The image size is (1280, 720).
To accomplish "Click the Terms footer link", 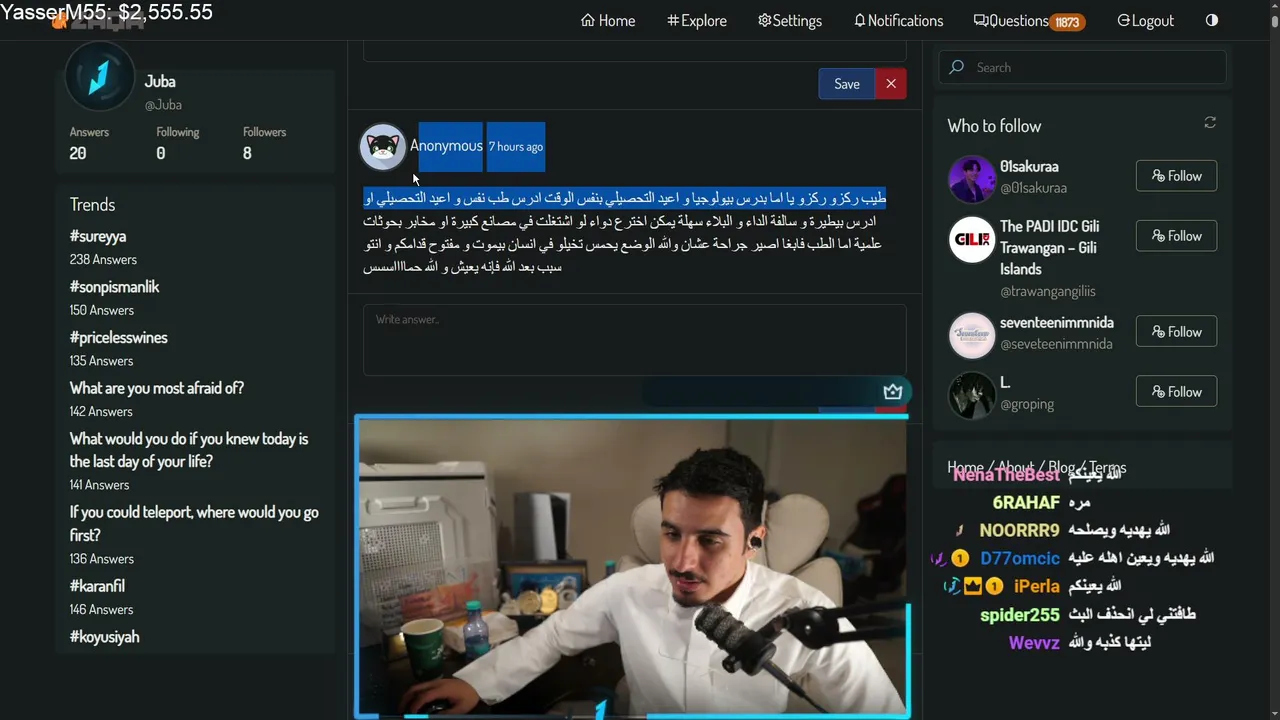I will 1108,468.
